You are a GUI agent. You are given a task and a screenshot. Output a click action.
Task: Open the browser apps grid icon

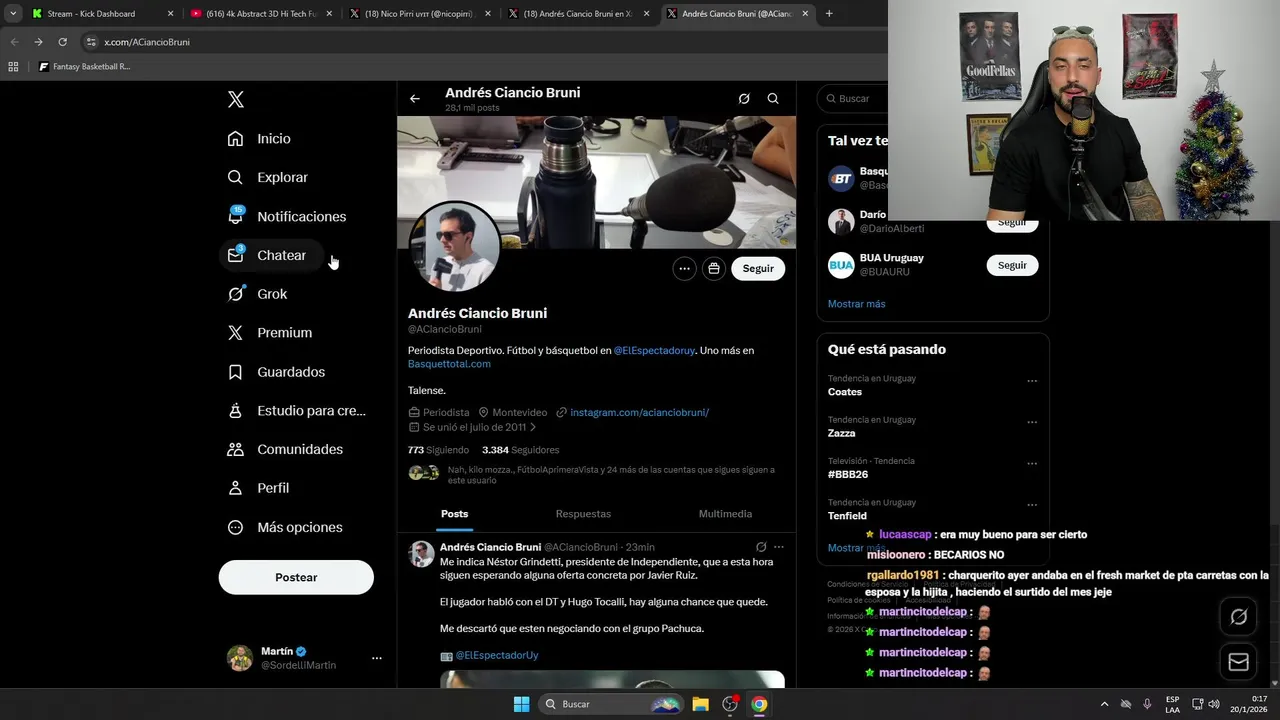[13, 67]
